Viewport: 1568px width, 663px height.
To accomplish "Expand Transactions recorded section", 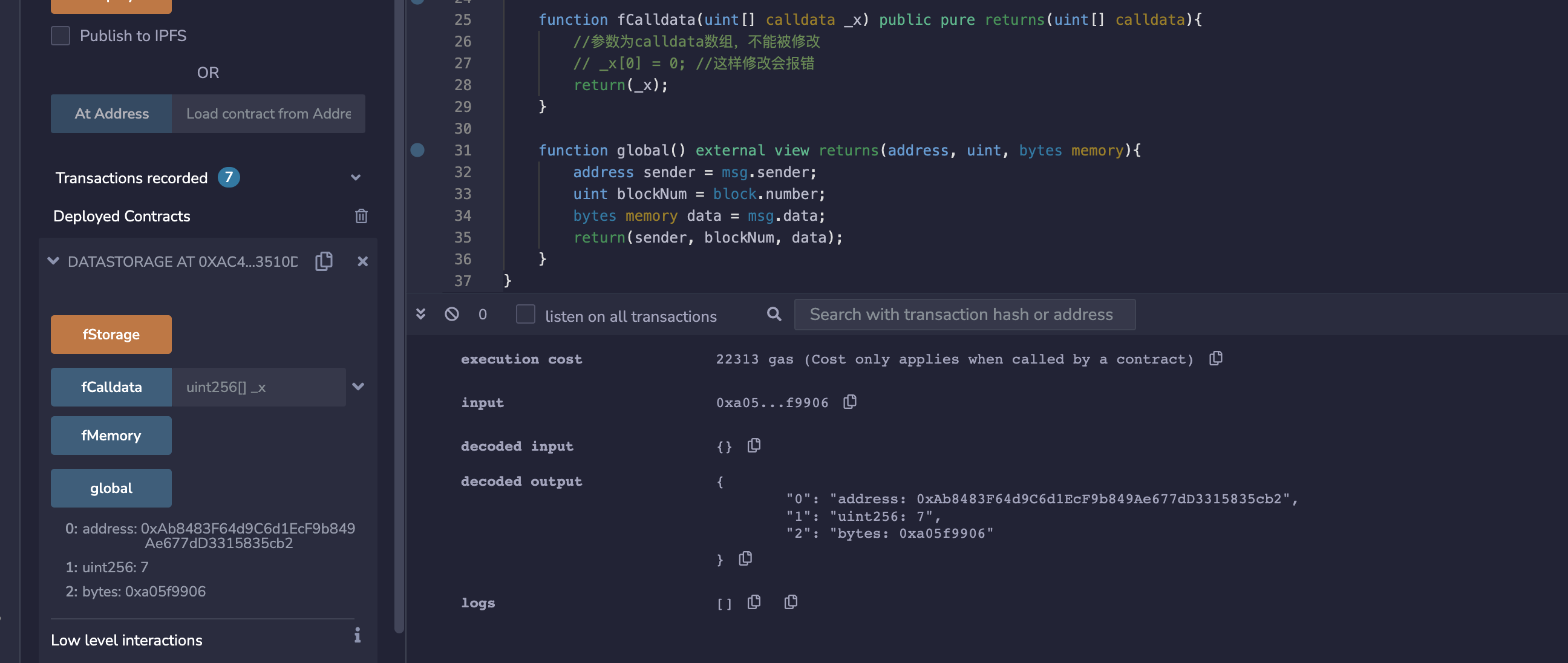I will click(x=356, y=178).
